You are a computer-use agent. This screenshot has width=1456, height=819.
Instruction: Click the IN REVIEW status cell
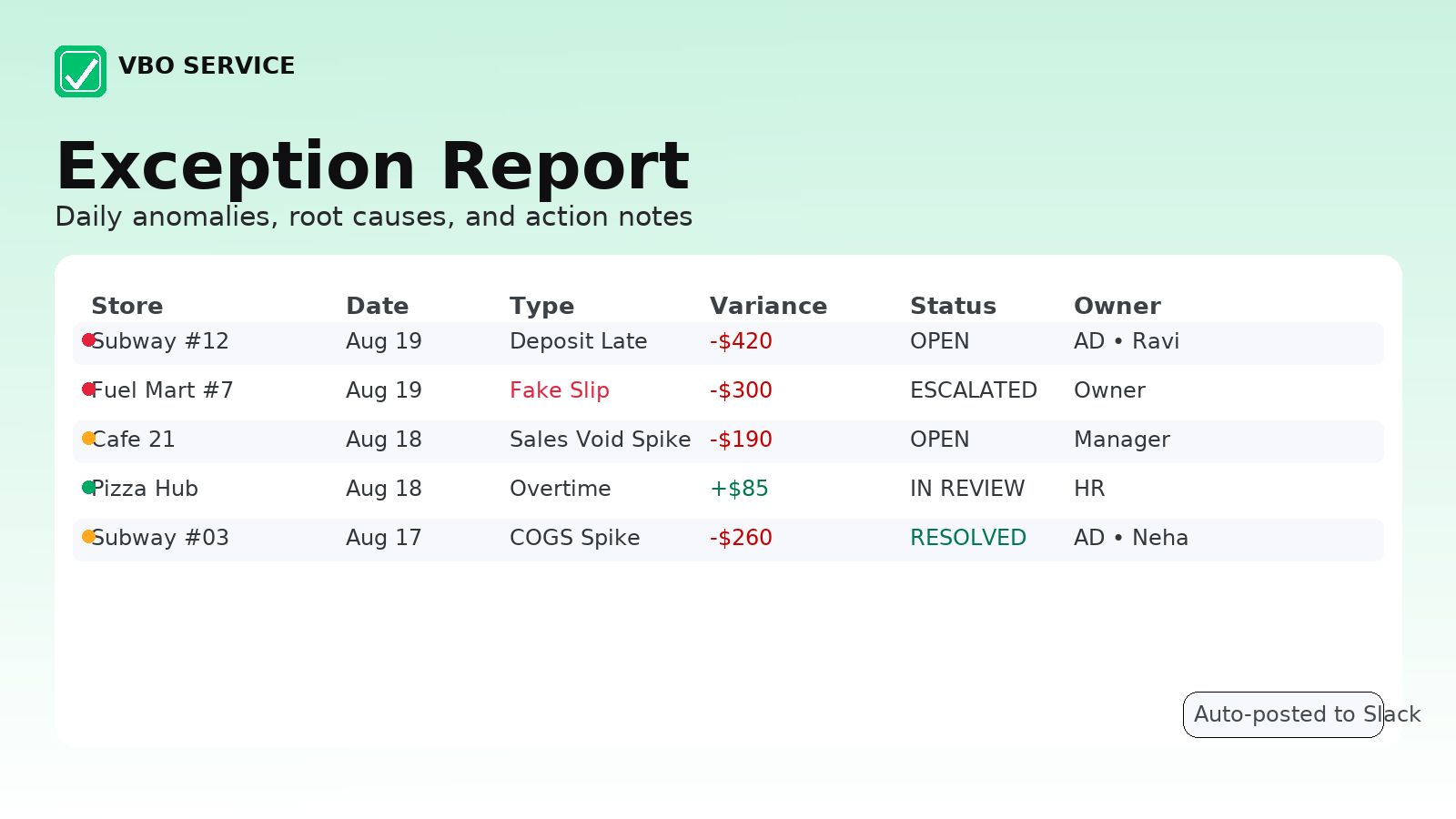[x=967, y=489]
